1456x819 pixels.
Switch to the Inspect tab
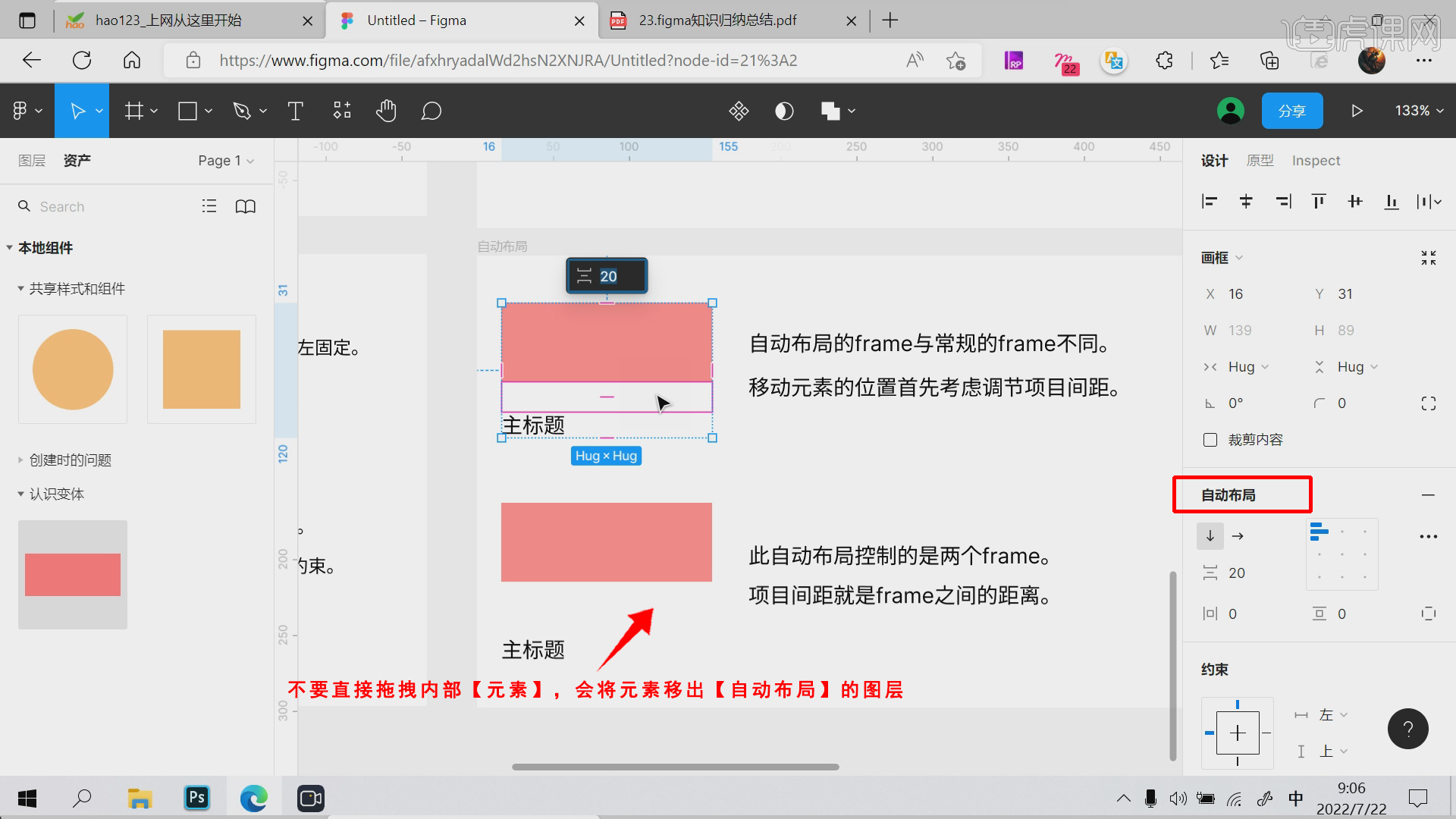point(1316,160)
